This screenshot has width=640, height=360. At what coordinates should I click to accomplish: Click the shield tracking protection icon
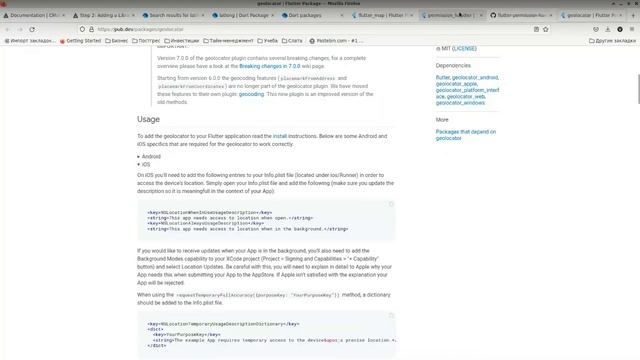[82, 29]
